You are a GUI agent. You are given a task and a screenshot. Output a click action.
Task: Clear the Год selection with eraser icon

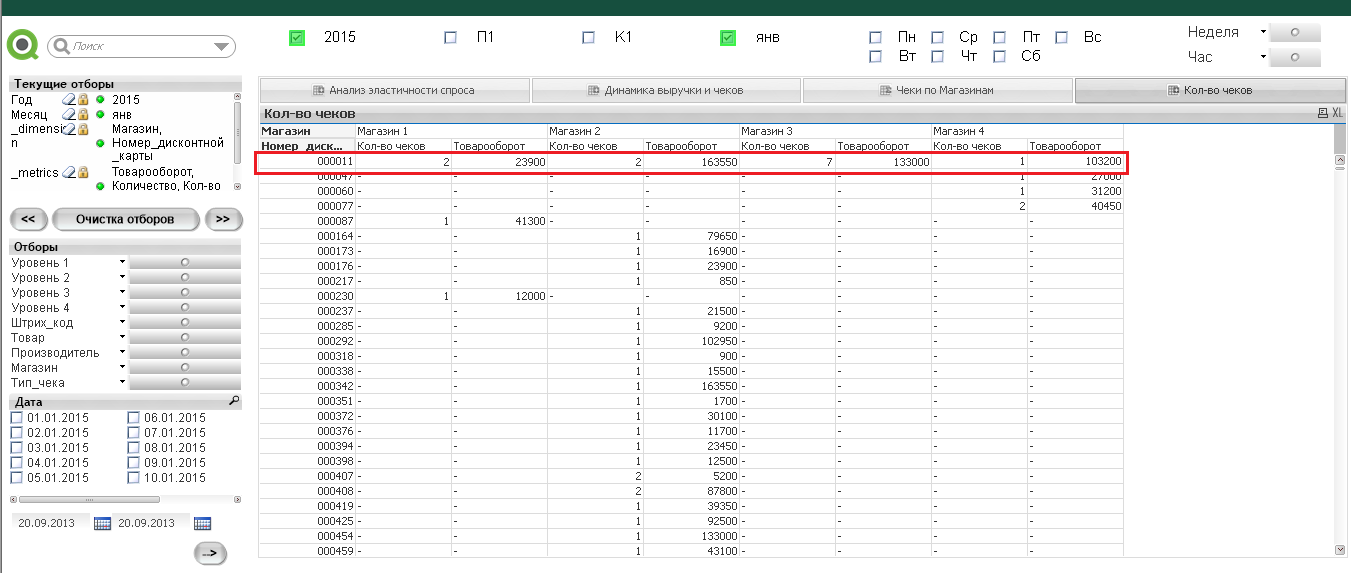click(x=69, y=100)
